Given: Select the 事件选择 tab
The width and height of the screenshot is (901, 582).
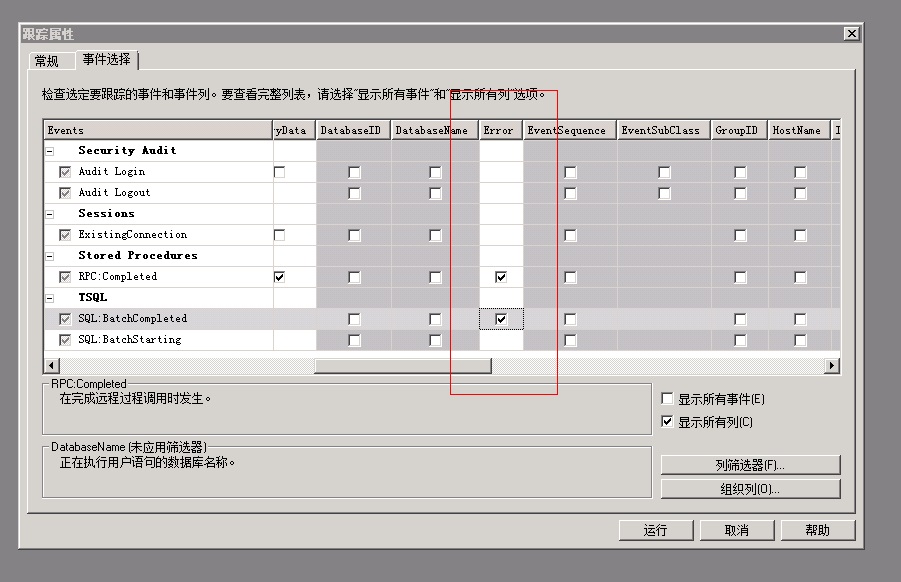Looking at the screenshot, I should click(106, 60).
